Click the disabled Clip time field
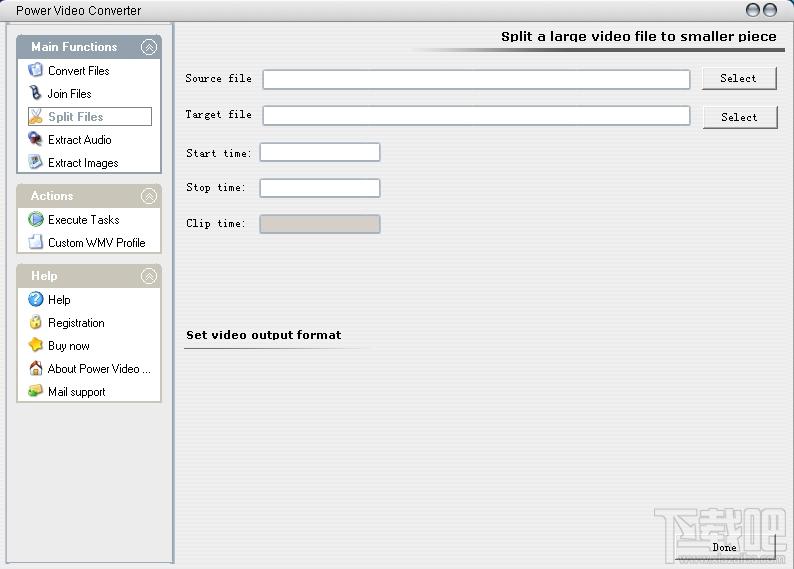Viewport: 794px width, 569px height. click(320, 224)
